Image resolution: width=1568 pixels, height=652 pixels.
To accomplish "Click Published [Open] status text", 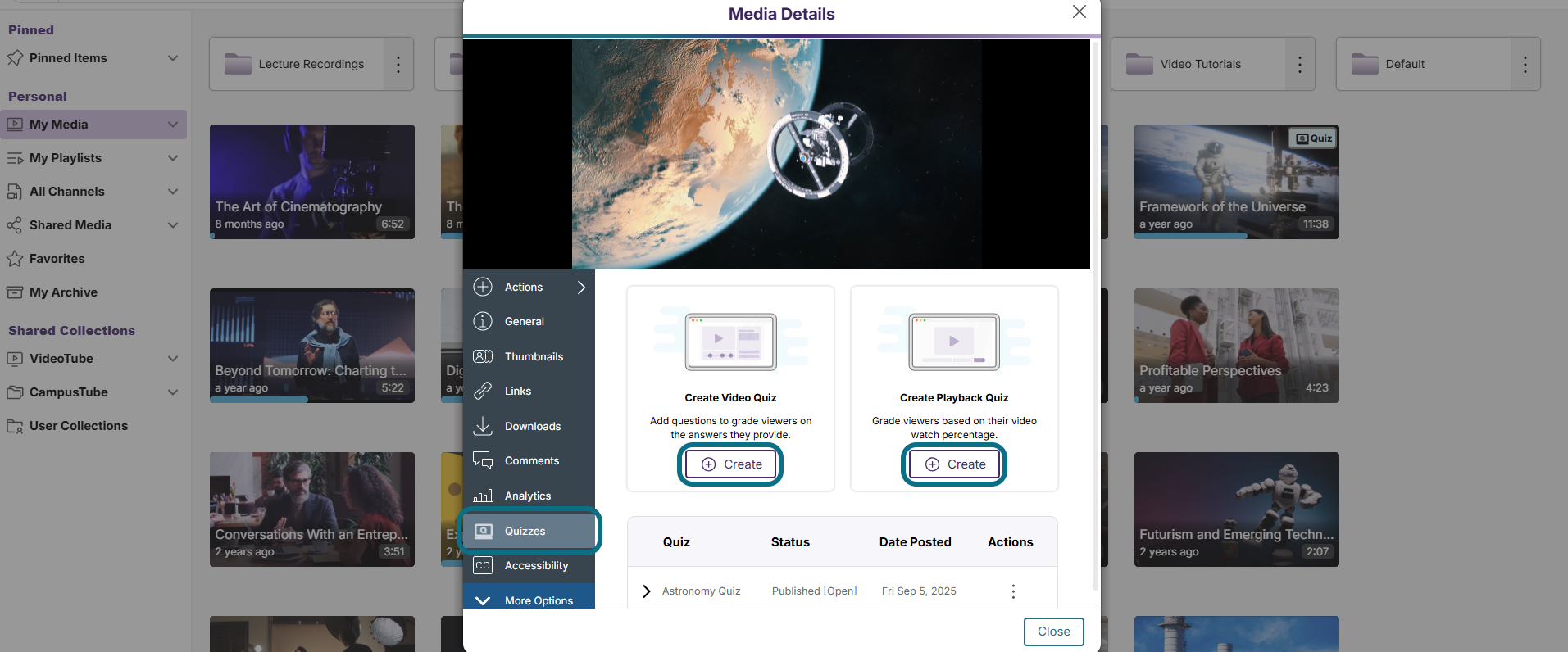I will 814,591.
